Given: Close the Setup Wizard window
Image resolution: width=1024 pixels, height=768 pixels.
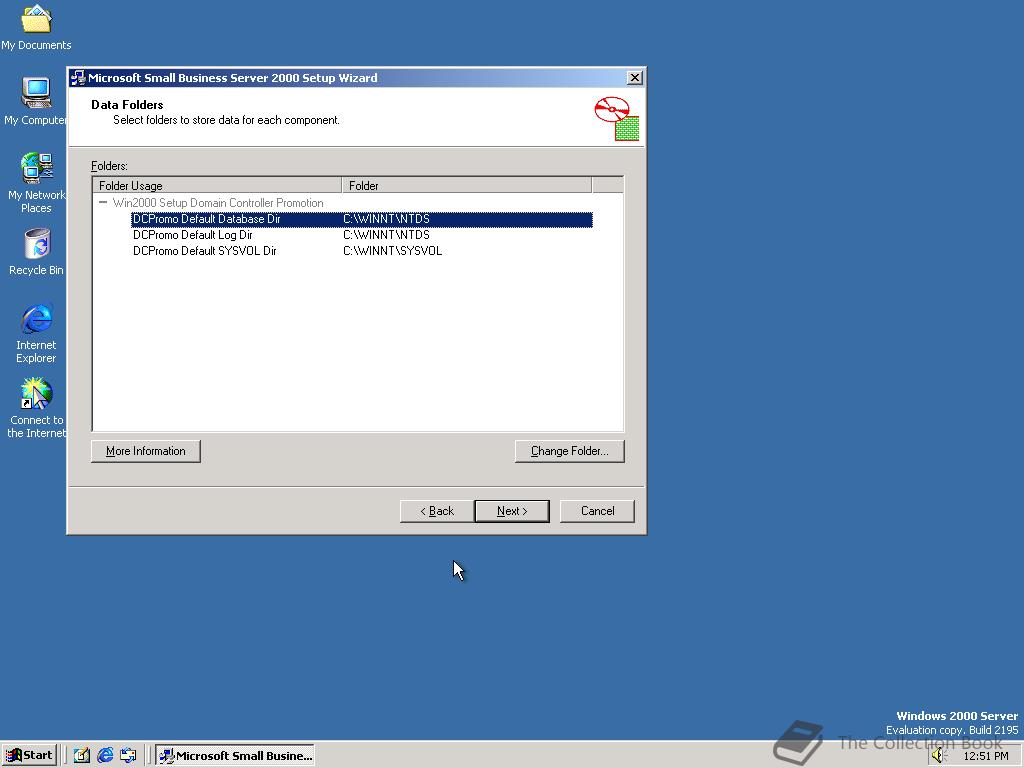Looking at the screenshot, I should [x=634, y=78].
